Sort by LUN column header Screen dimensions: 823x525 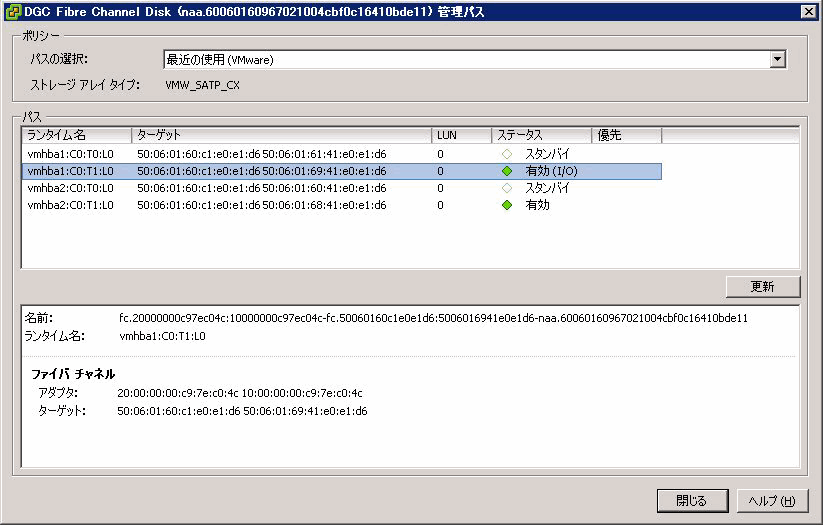click(461, 135)
